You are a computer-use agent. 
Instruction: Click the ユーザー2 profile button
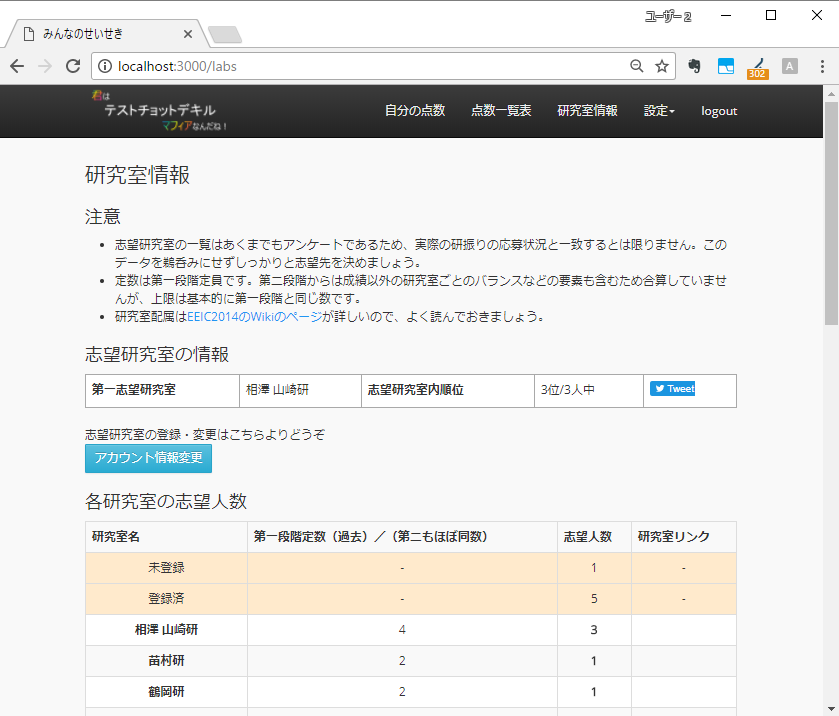668,17
